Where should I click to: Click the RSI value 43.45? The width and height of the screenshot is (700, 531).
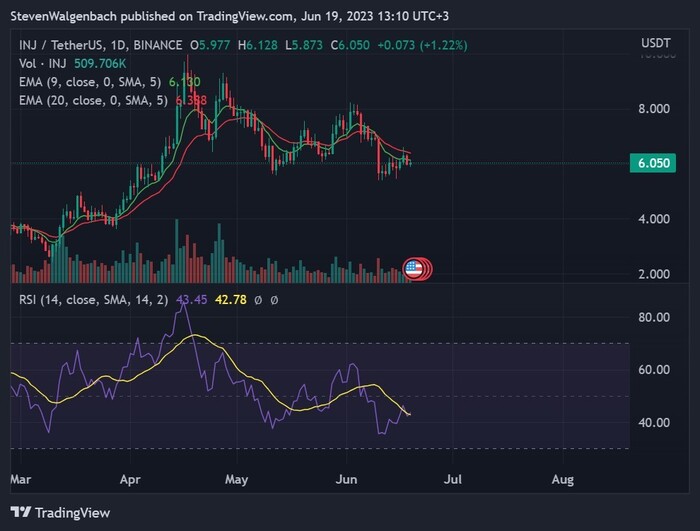[x=192, y=300]
